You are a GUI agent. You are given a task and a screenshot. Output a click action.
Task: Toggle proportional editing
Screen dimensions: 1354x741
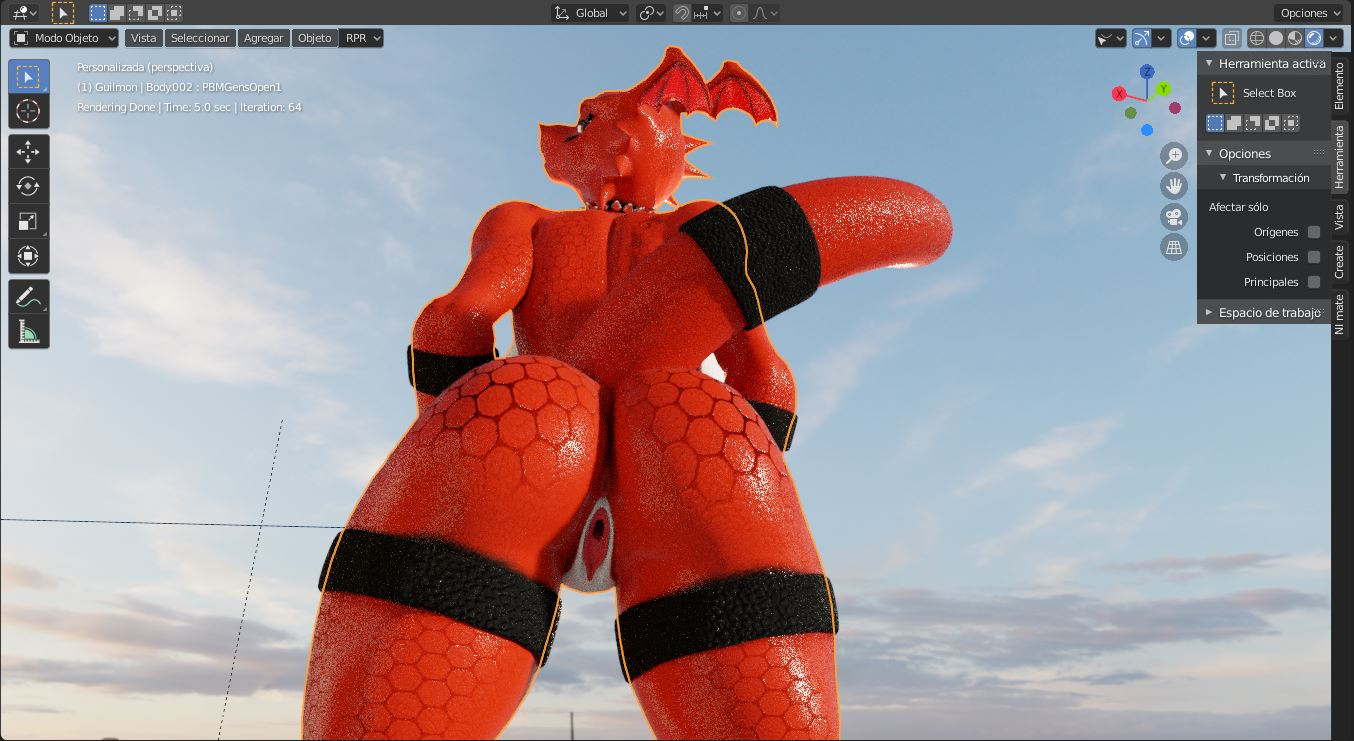coord(739,13)
